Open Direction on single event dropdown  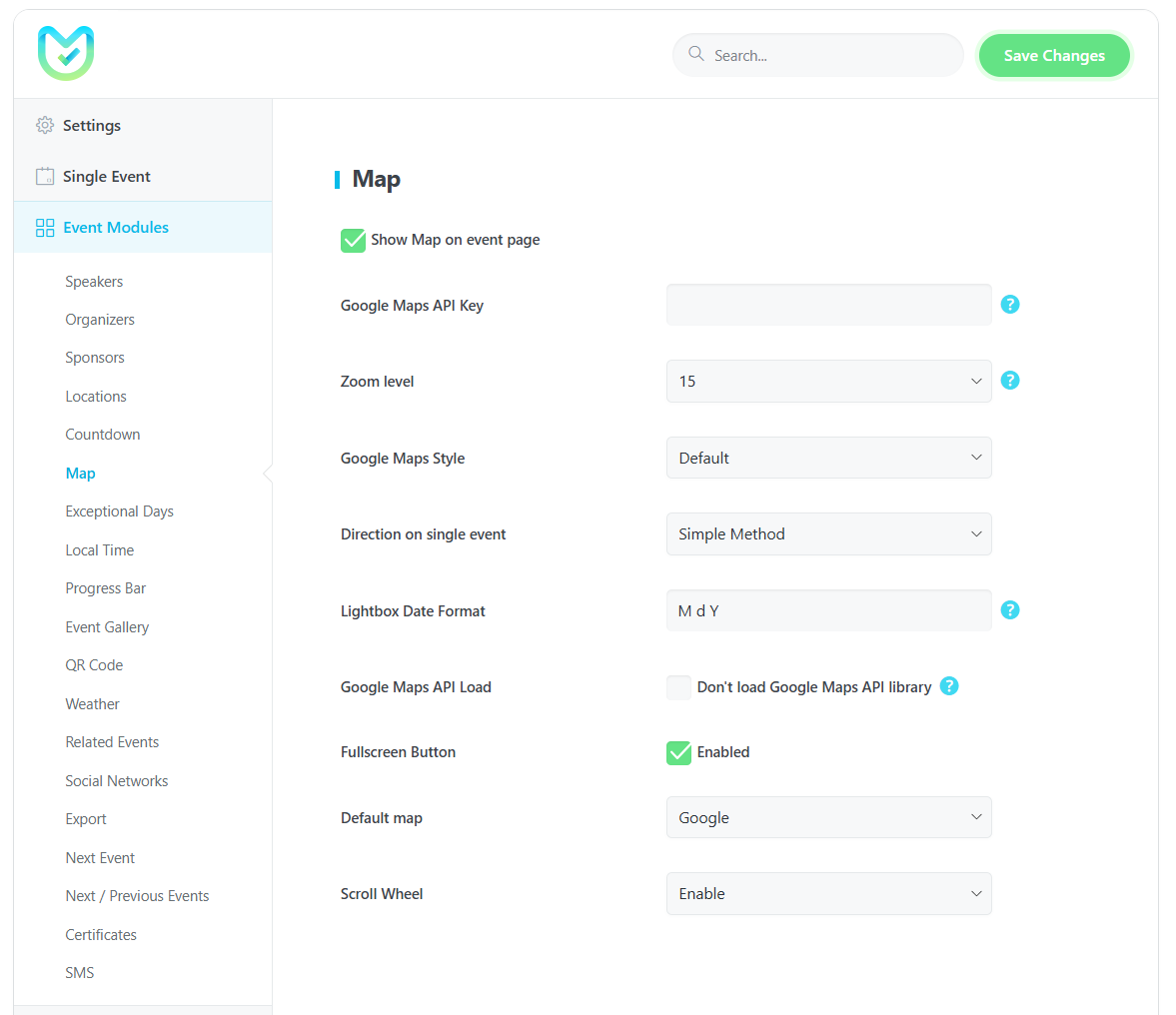(828, 534)
